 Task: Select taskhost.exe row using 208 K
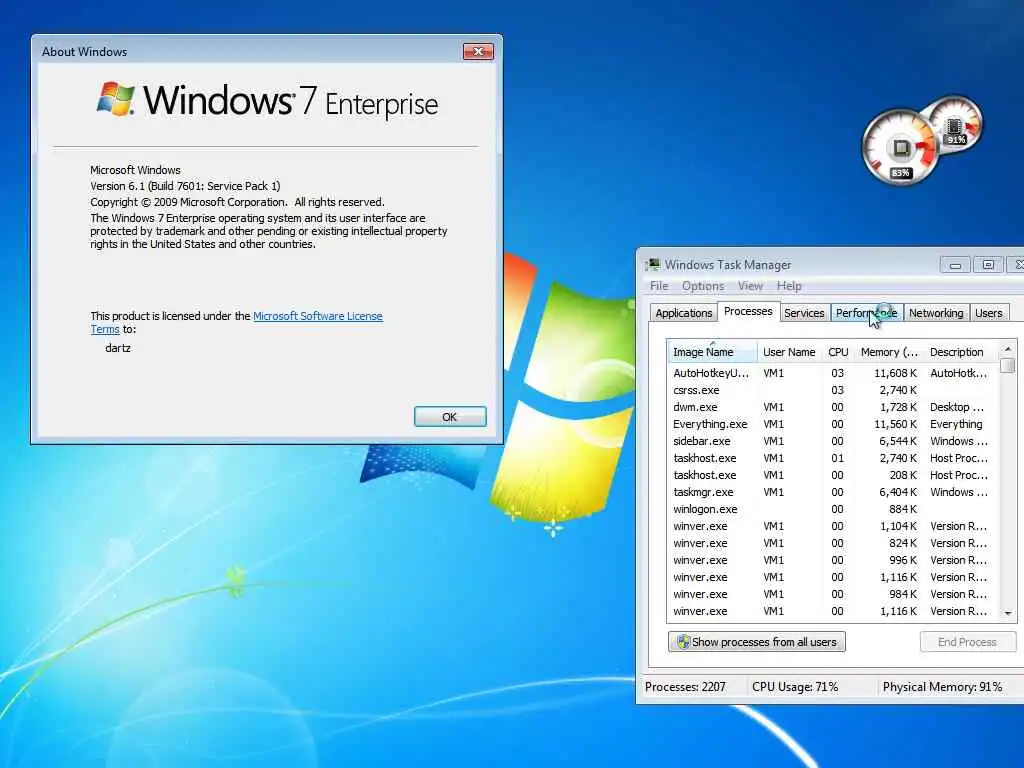pyautogui.click(x=833, y=475)
